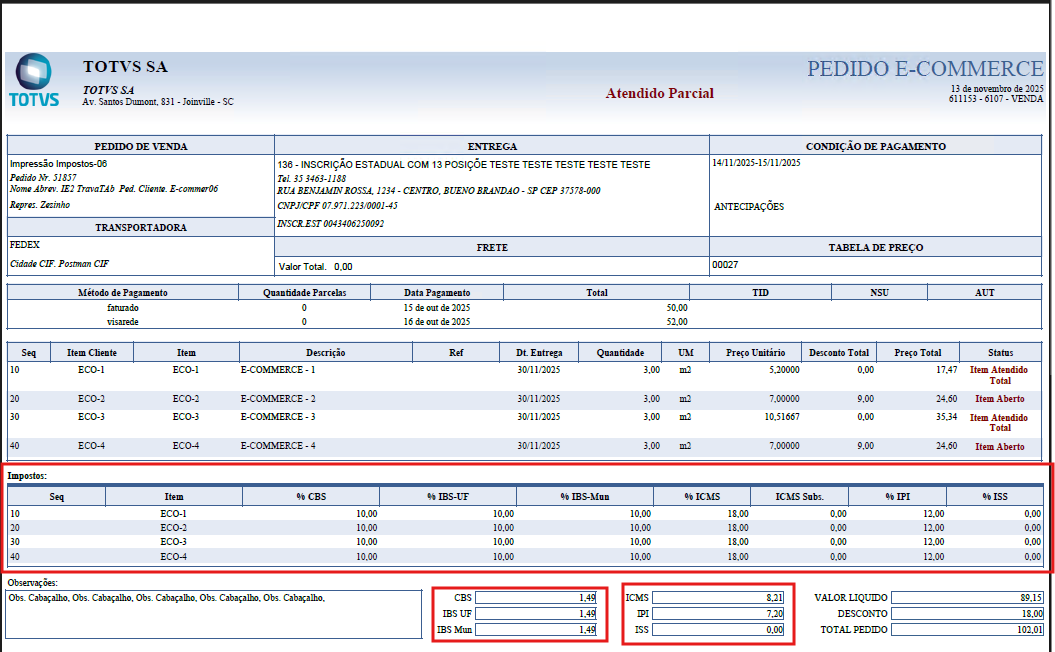This screenshot has width=1055, height=652.
Task: Click the Quantidade Parcelas column header
Action: (304, 293)
